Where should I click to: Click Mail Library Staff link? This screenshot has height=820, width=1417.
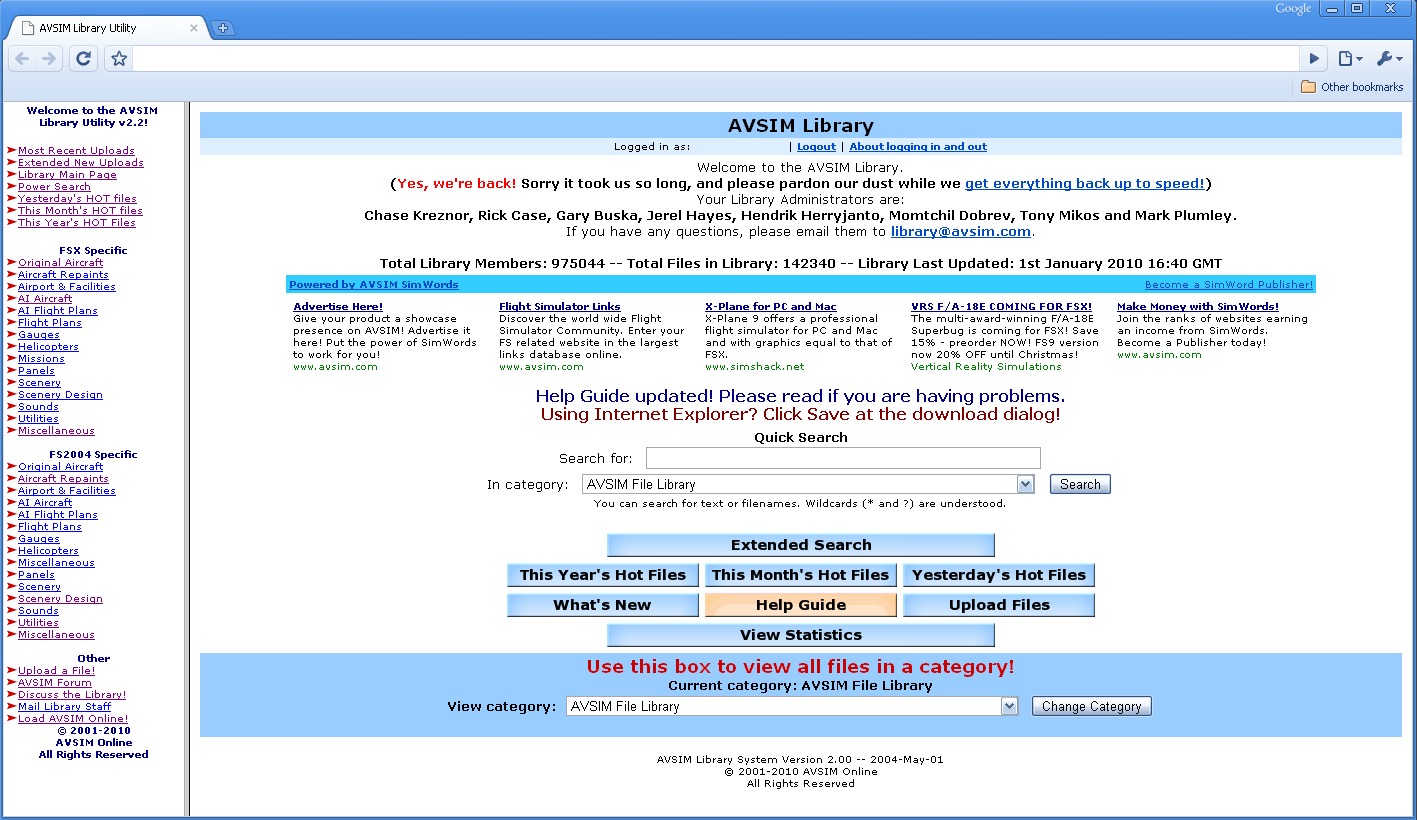(64, 707)
